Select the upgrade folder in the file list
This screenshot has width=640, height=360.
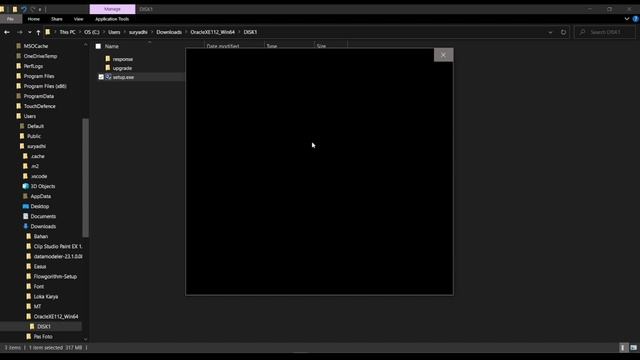(122, 68)
